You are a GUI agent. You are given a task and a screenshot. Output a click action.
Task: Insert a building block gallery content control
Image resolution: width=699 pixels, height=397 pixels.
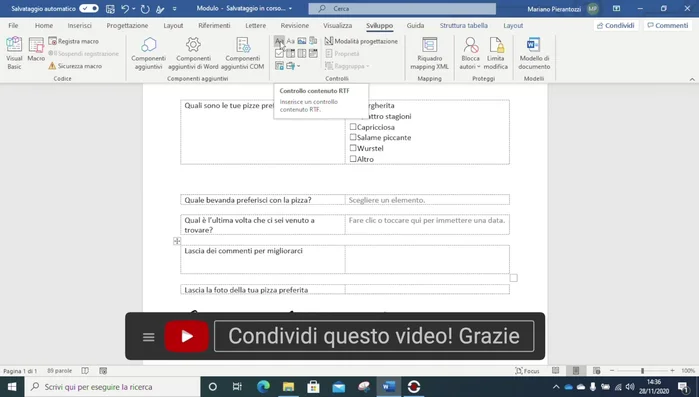(x=313, y=41)
